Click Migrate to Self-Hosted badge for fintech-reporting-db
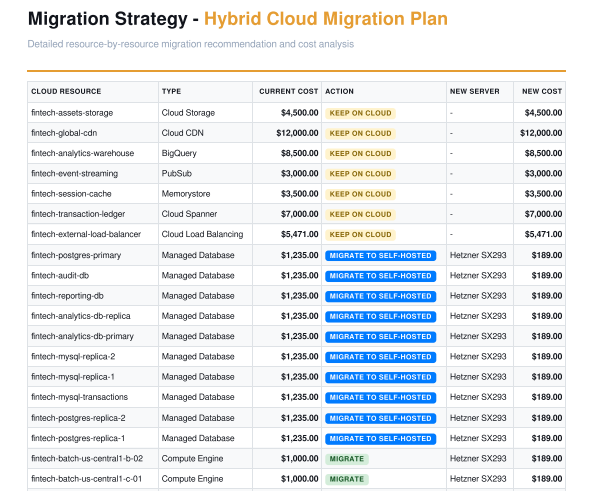This screenshot has width=592, height=491. (x=381, y=296)
